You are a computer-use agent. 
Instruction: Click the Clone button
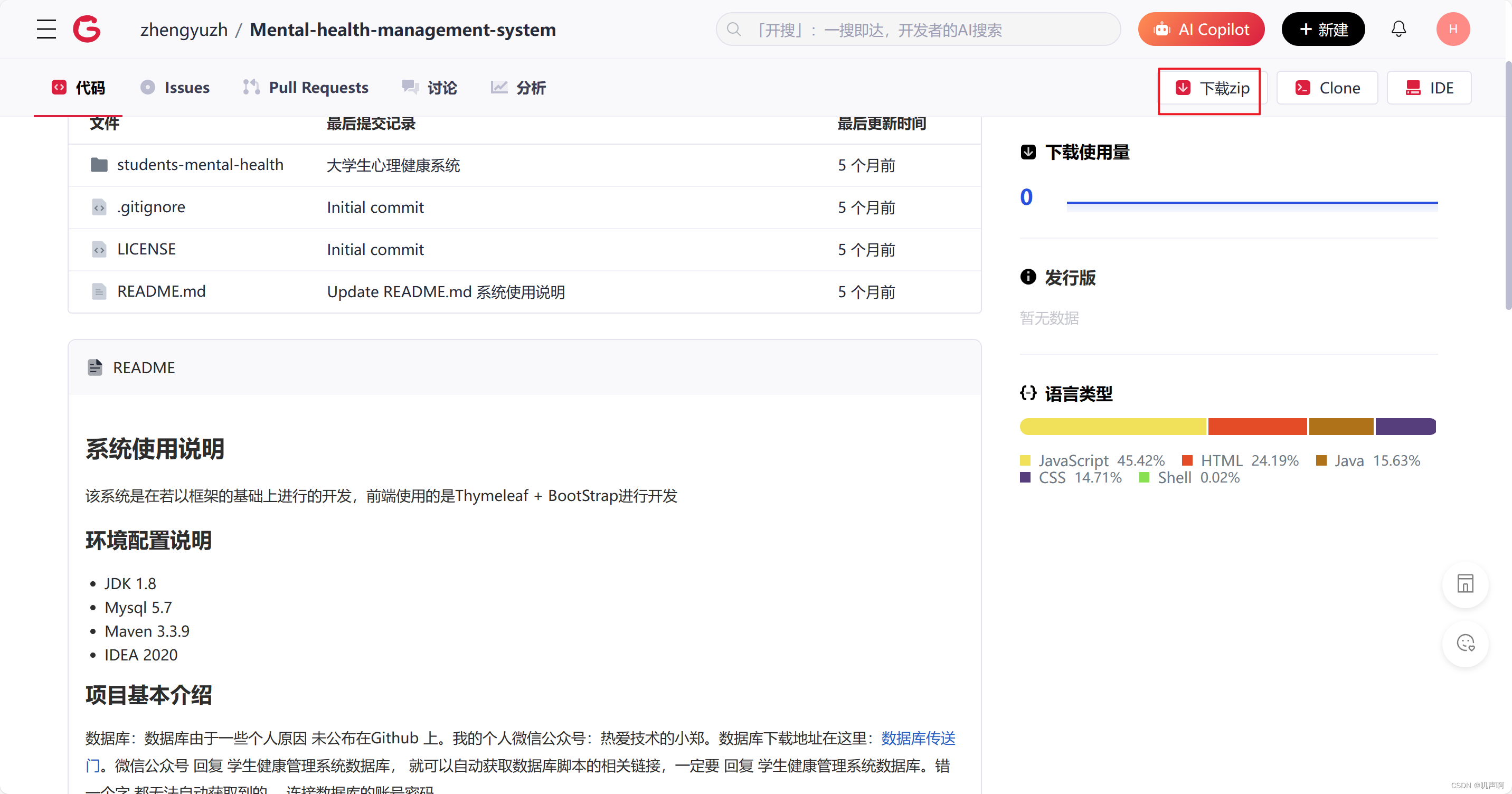(x=1327, y=88)
